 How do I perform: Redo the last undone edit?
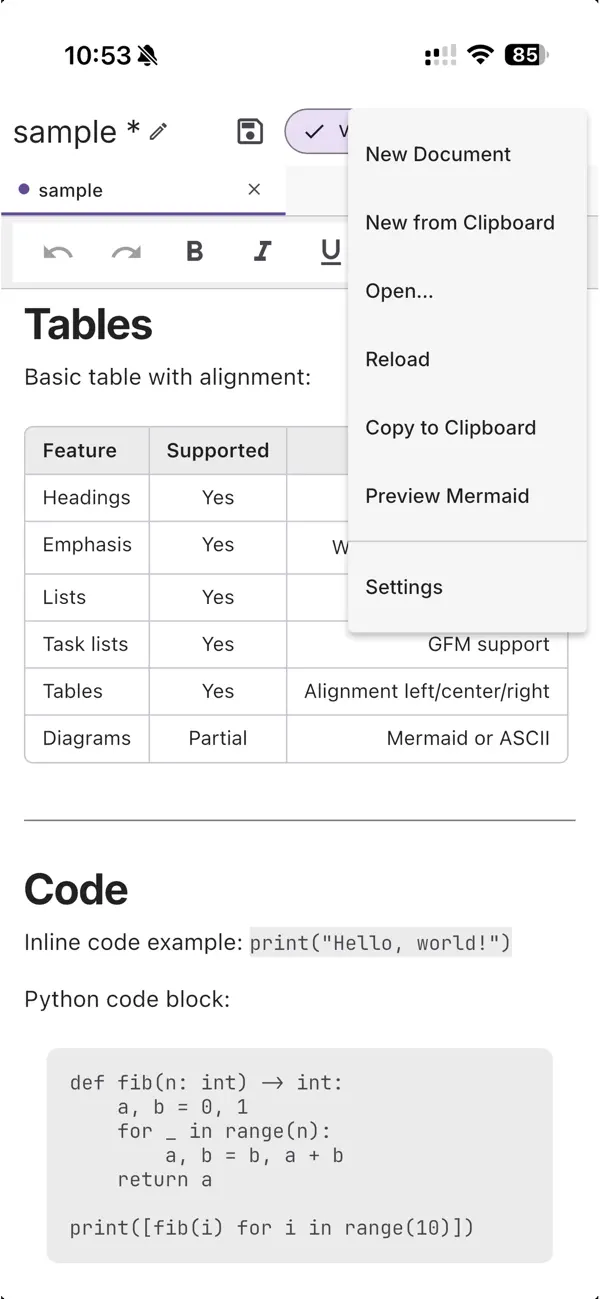[126, 252]
